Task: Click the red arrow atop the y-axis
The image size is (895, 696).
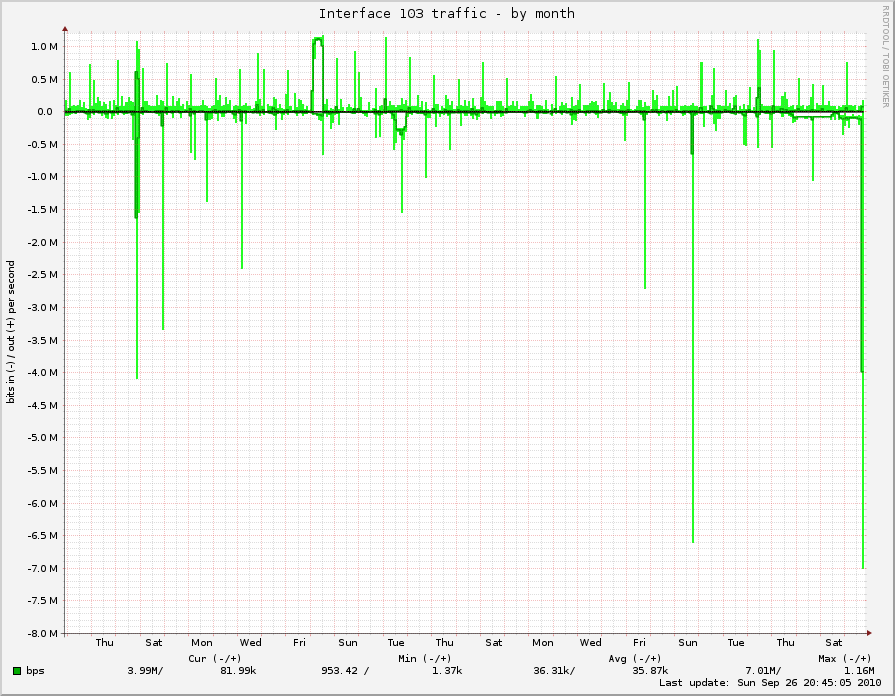Action: point(65,29)
